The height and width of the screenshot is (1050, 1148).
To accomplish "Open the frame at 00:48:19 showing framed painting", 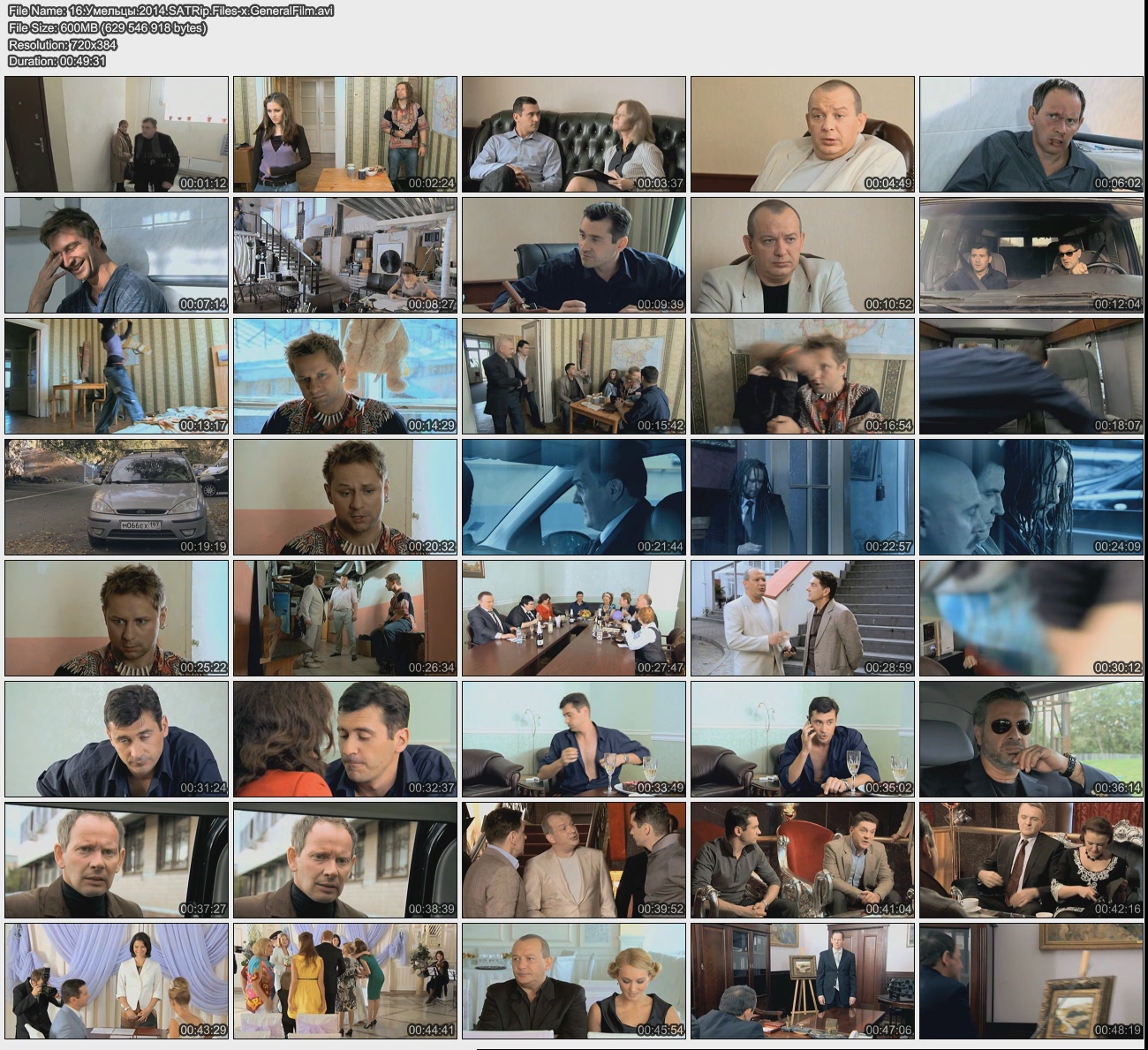I will (x=1031, y=981).
